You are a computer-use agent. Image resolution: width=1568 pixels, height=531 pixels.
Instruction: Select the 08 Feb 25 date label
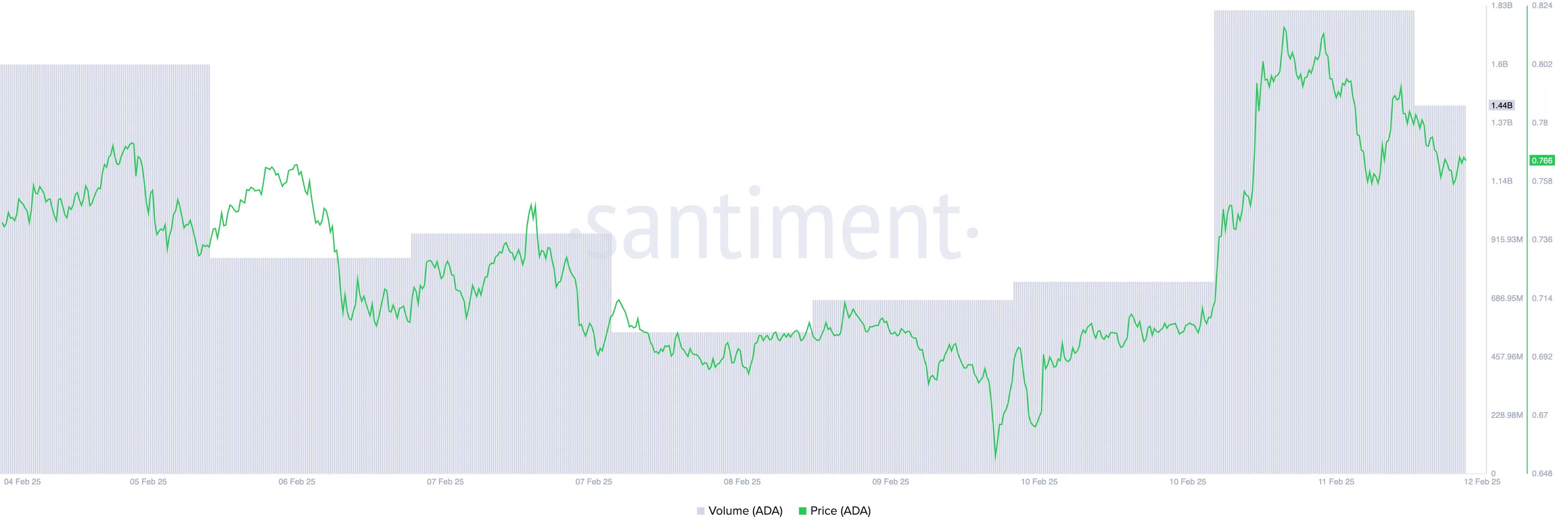click(742, 482)
